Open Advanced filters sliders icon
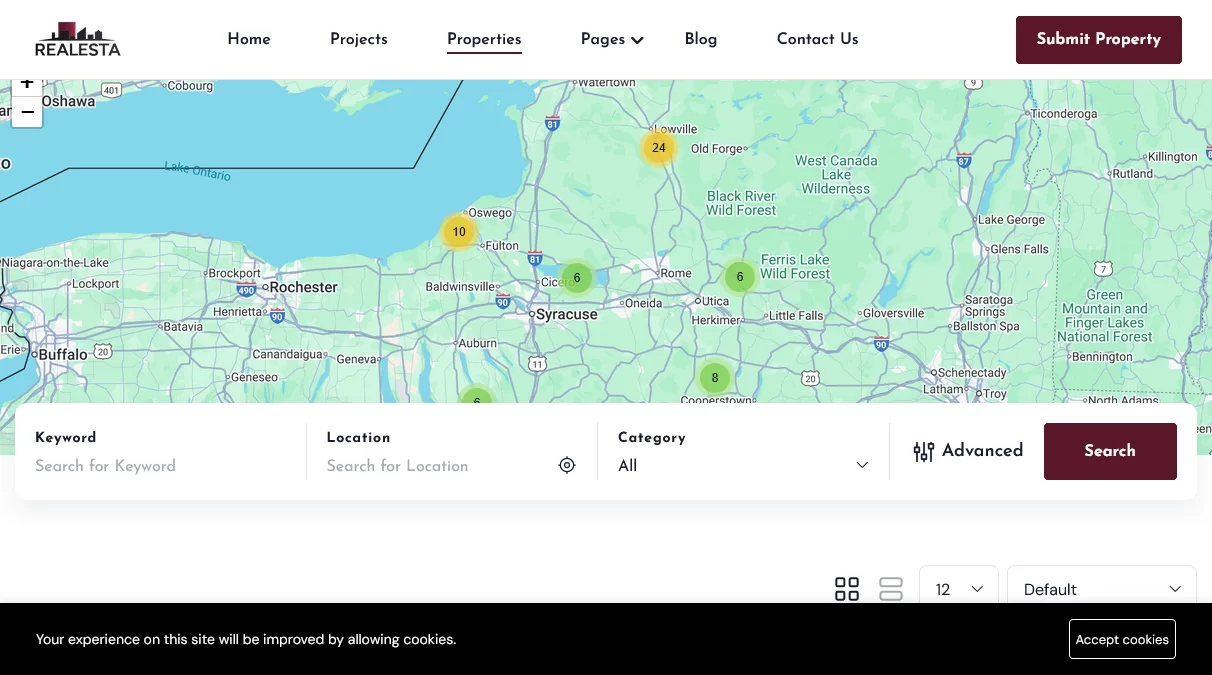Viewport: 1212px width, 675px height. tap(923, 451)
